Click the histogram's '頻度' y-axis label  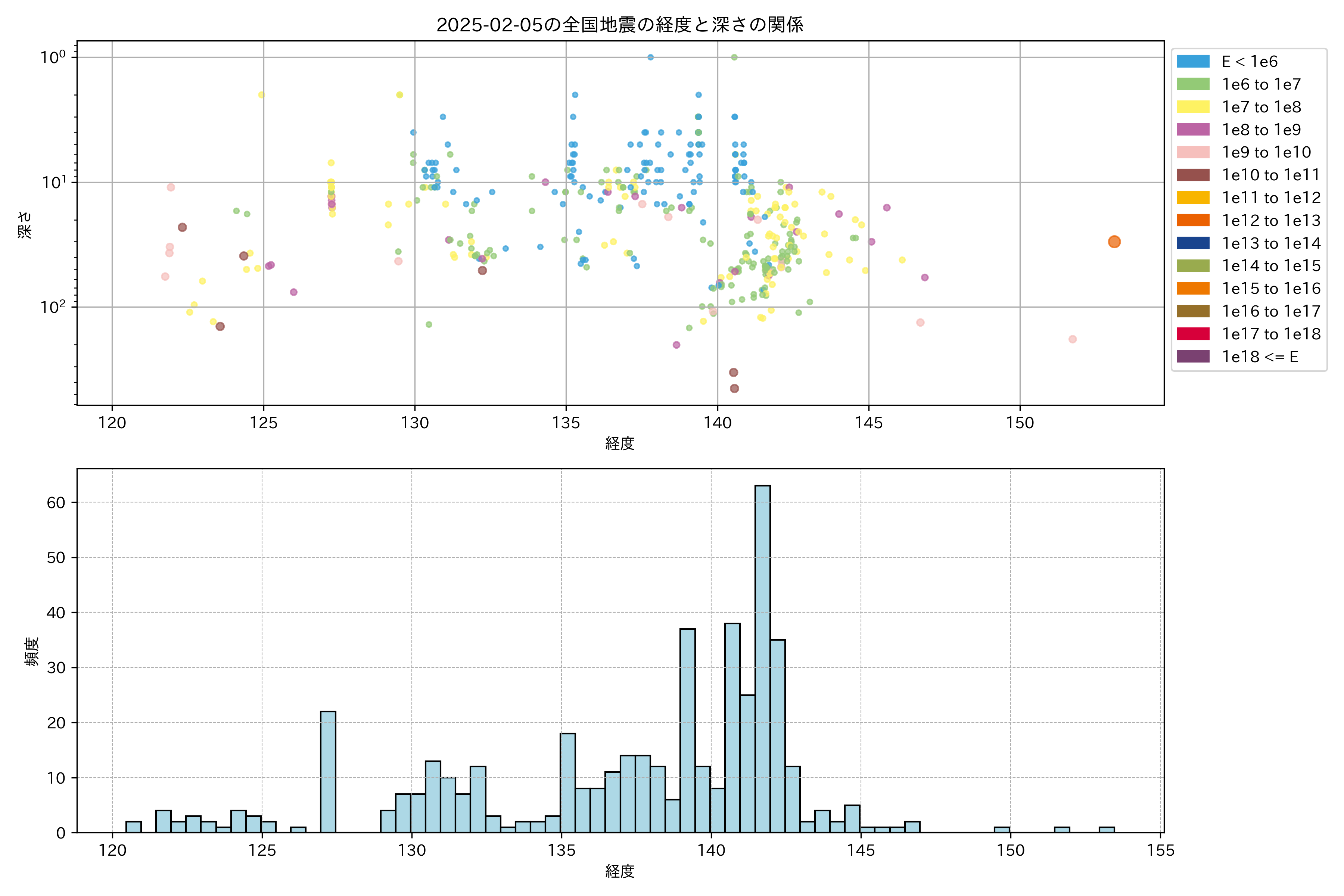[x=32, y=651]
